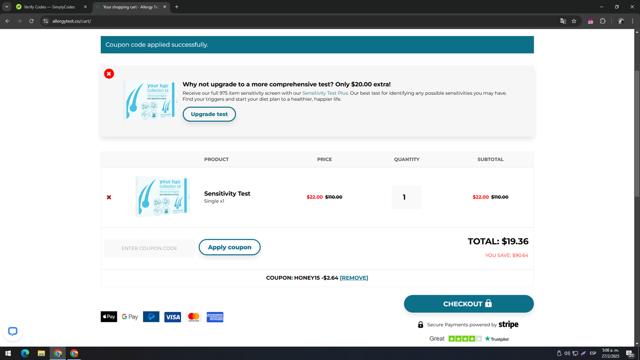
Task: Click the Apple Pay payment icon
Action: coord(109,317)
